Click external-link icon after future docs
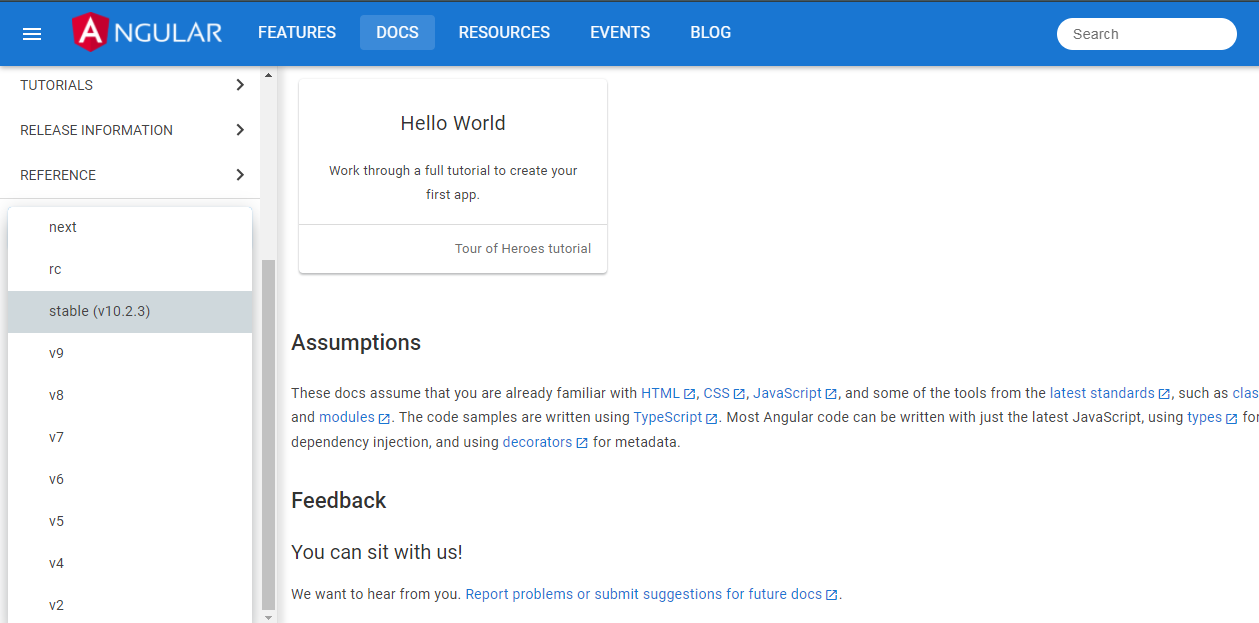This screenshot has width=1259, height=623. tap(831, 595)
